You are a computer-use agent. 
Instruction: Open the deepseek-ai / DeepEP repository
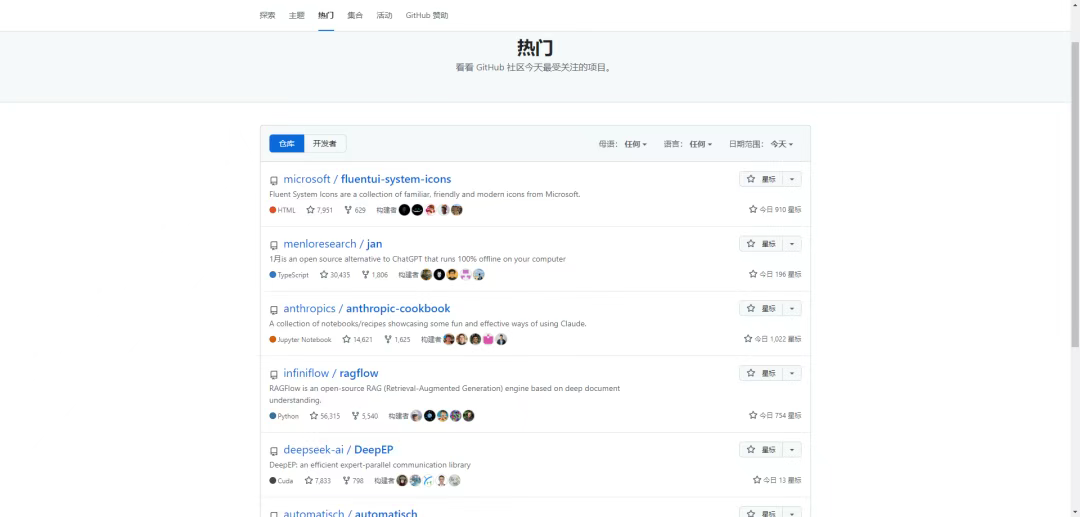click(x=338, y=450)
